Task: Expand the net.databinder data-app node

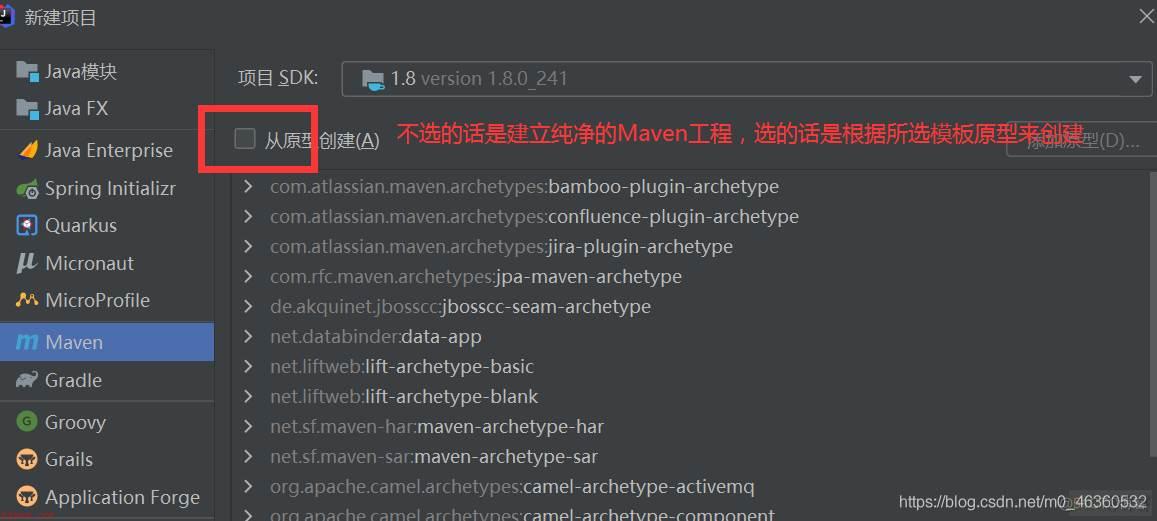Action: coord(248,337)
